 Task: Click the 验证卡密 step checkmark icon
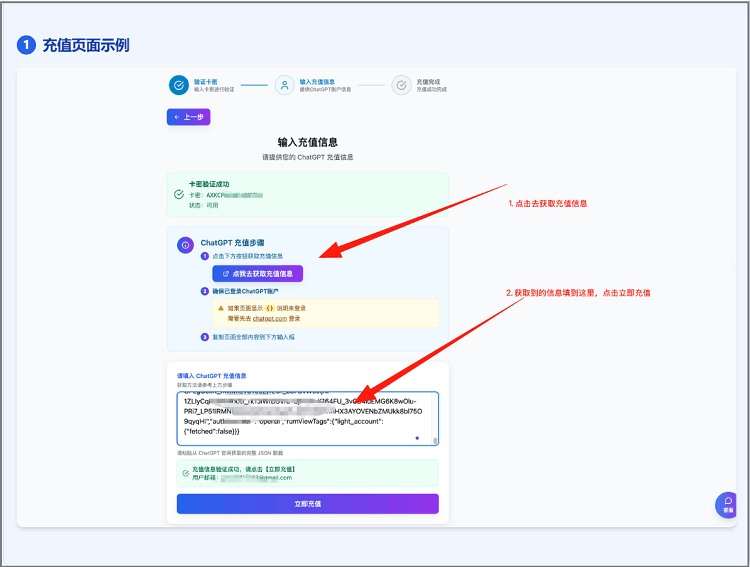click(x=178, y=85)
